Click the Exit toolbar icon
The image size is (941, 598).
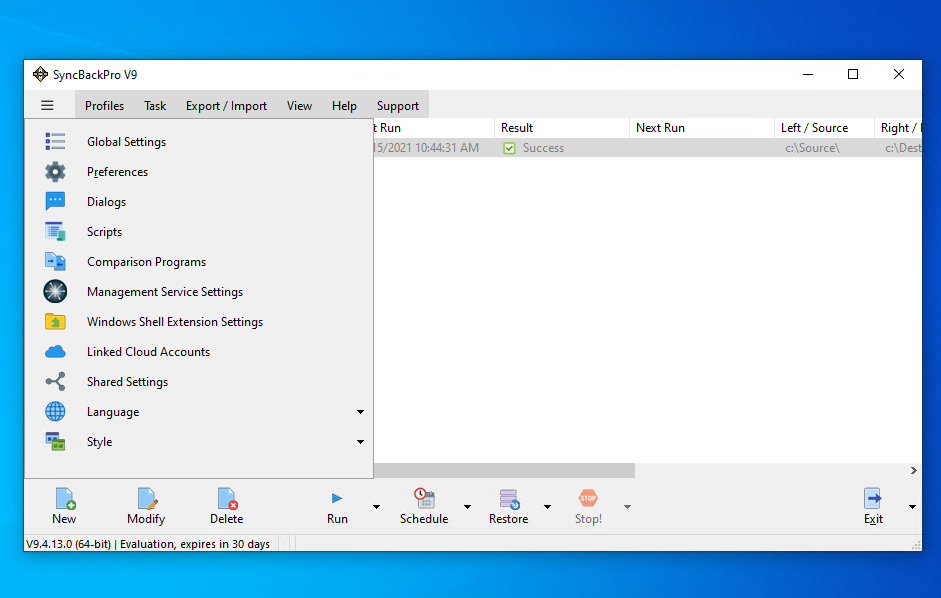click(x=873, y=498)
